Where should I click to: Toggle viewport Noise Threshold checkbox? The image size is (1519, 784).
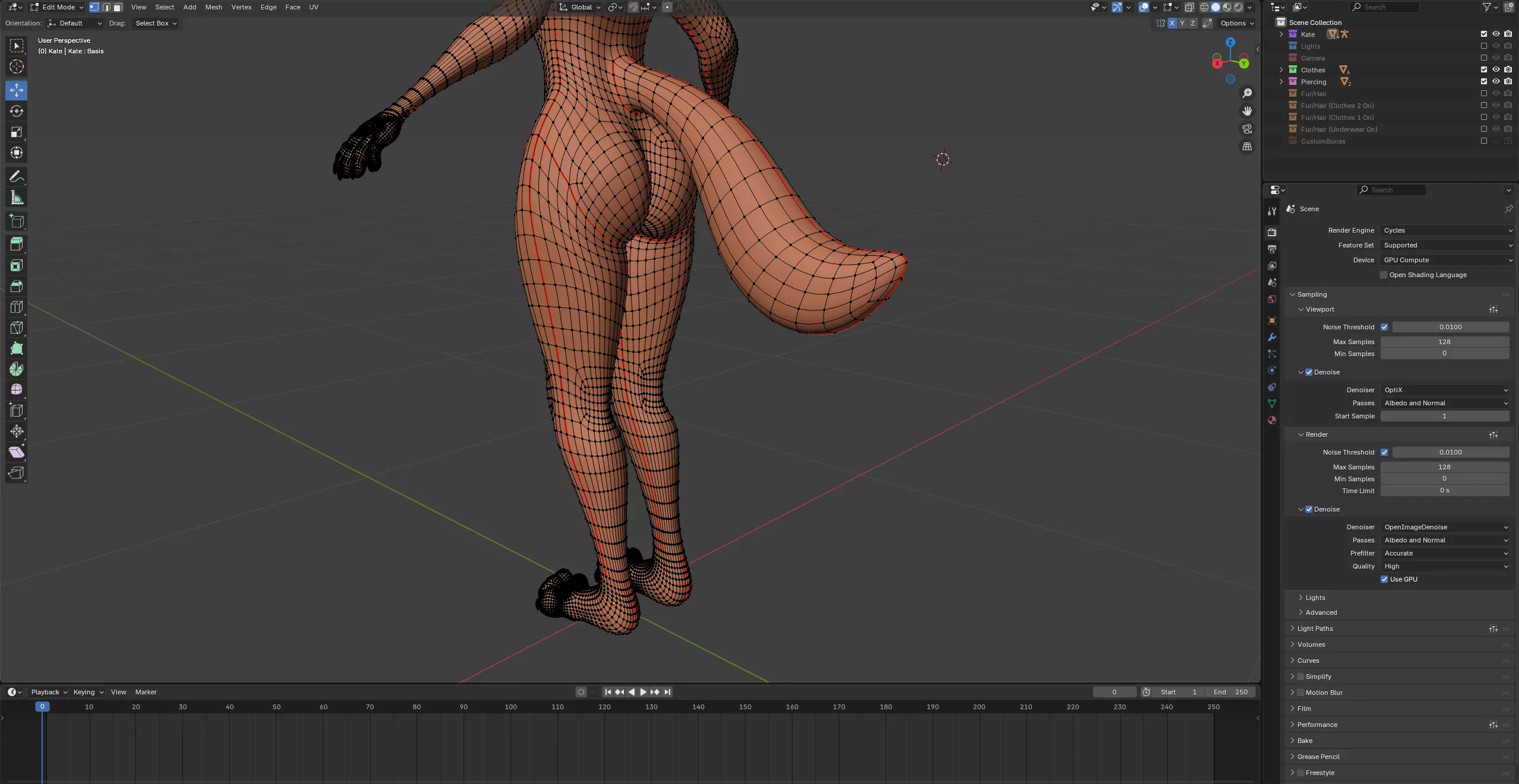pyautogui.click(x=1384, y=327)
